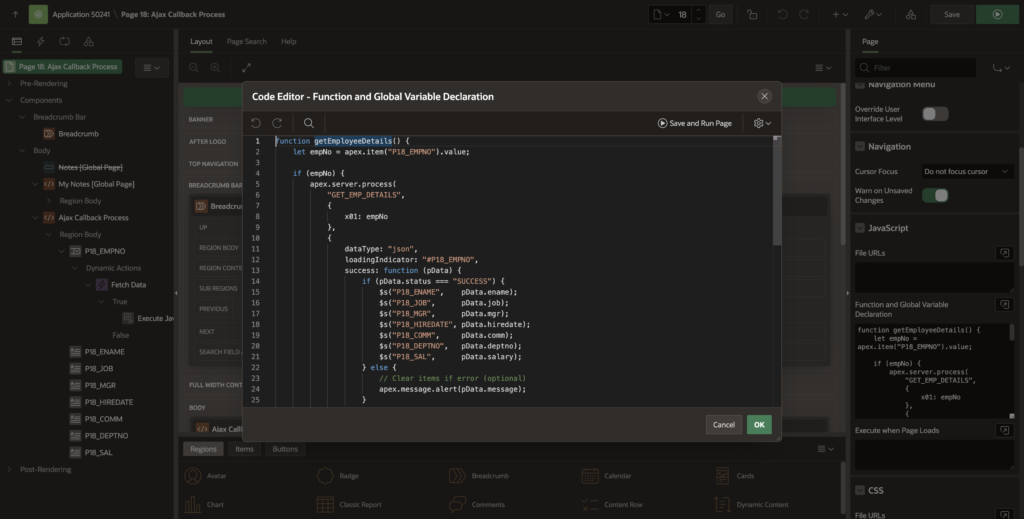Viewport: 1024px width, 519px height.
Task: Open Shared Components icon in top toolbar
Action: (x=909, y=15)
